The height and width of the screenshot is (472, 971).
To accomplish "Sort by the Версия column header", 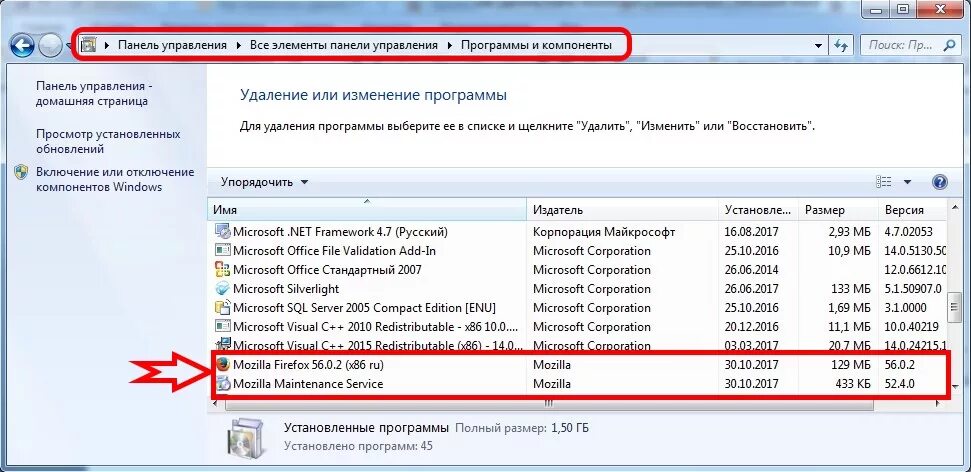I will point(912,210).
